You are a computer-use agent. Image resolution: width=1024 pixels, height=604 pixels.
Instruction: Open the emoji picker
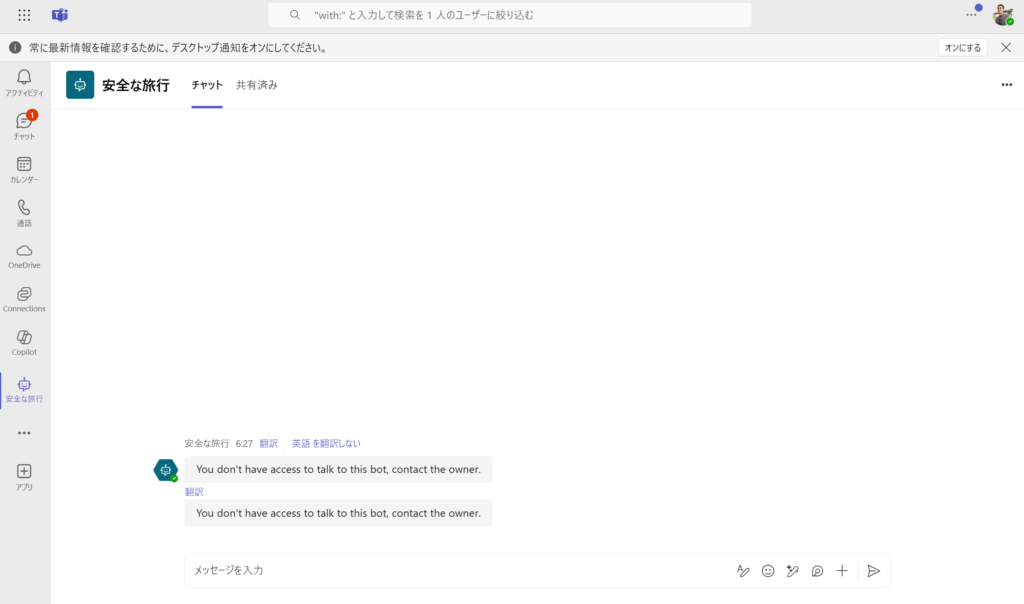pos(768,571)
